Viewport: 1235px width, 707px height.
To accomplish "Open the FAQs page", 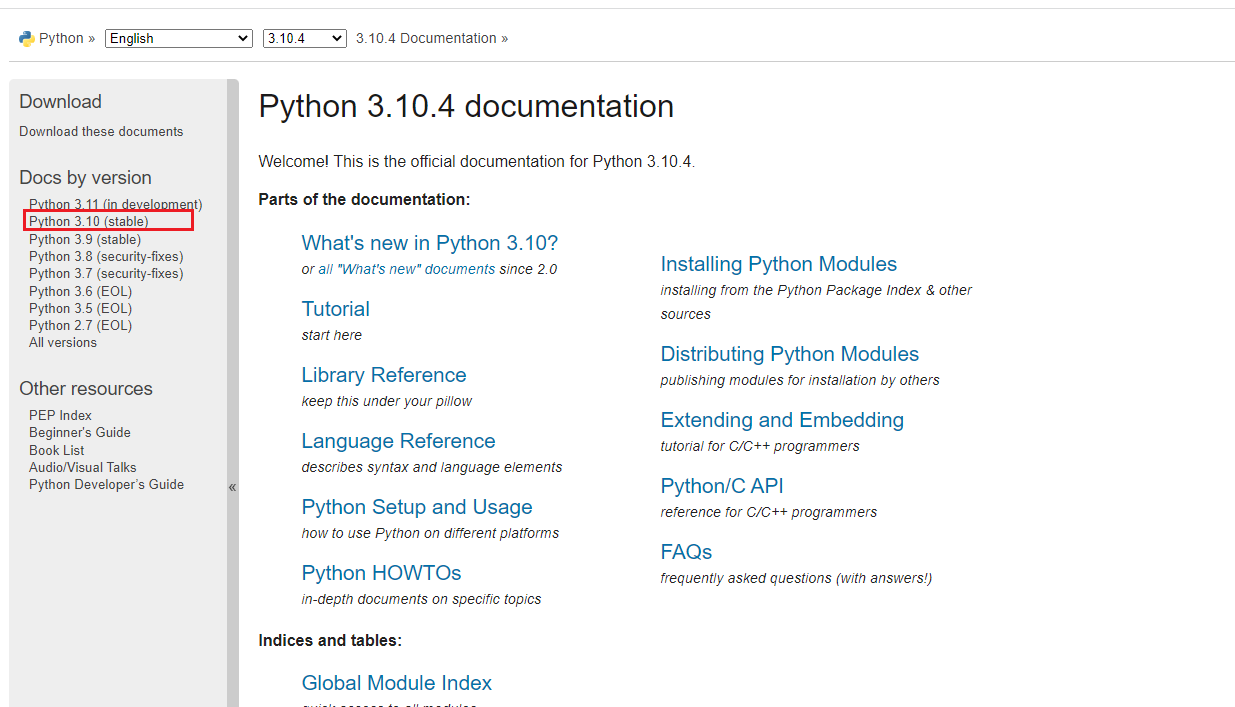I will (x=686, y=552).
